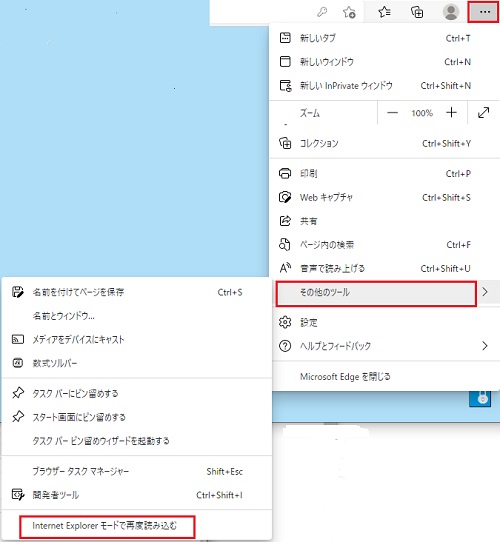The height and width of the screenshot is (542, 500).
Task: Click the user profile avatar icon
Action: (x=451, y=12)
